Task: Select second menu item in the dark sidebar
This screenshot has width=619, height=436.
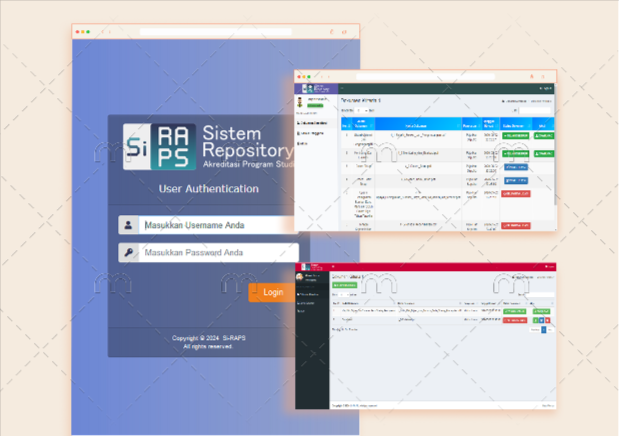Action: tap(306, 303)
